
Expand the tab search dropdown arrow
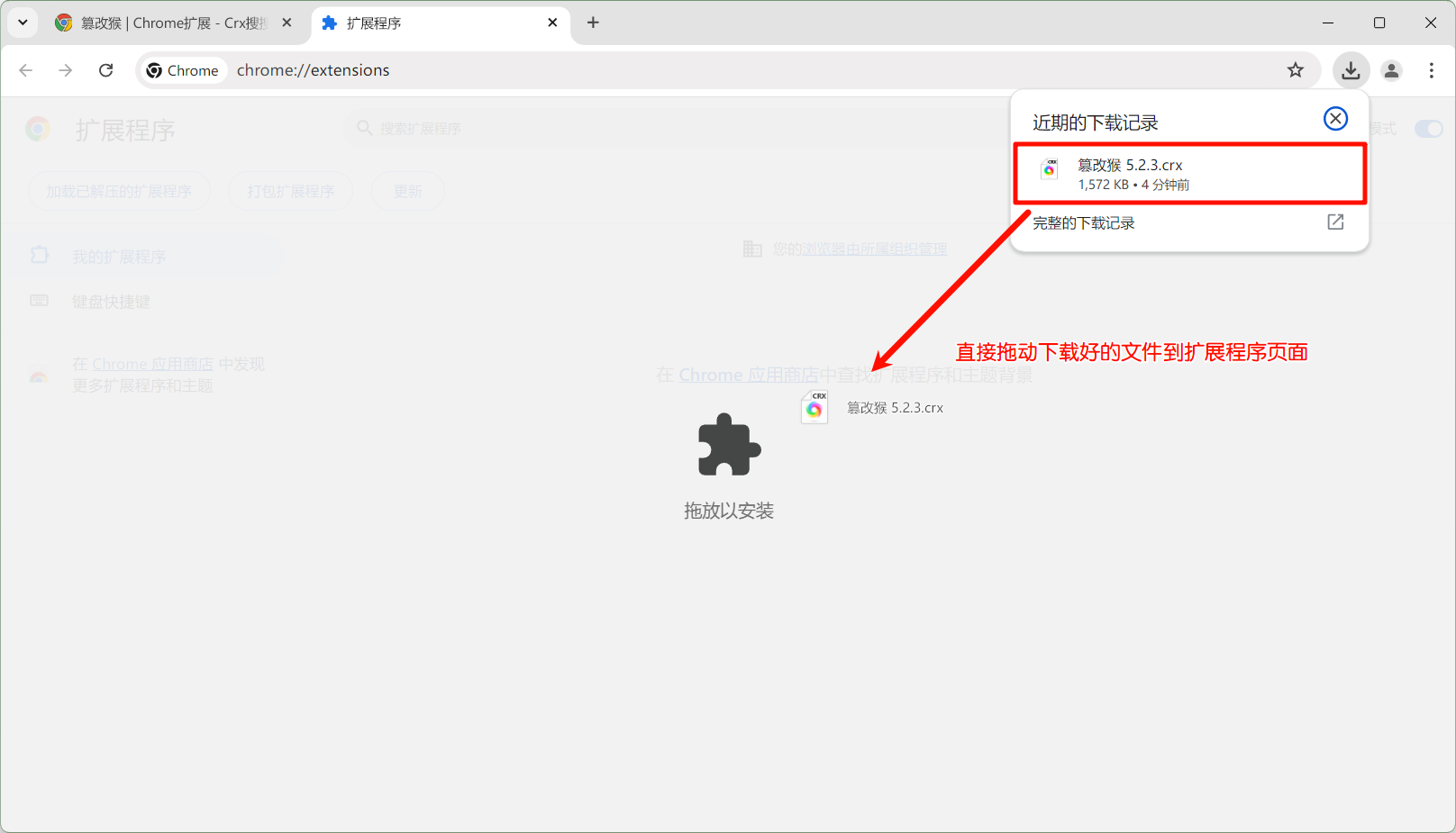tap(23, 23)
